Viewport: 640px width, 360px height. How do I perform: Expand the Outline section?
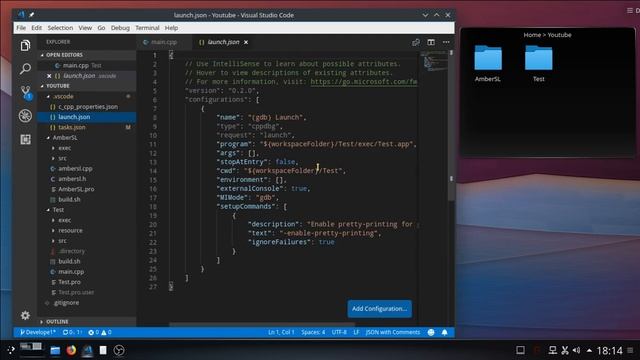[87, 322]
